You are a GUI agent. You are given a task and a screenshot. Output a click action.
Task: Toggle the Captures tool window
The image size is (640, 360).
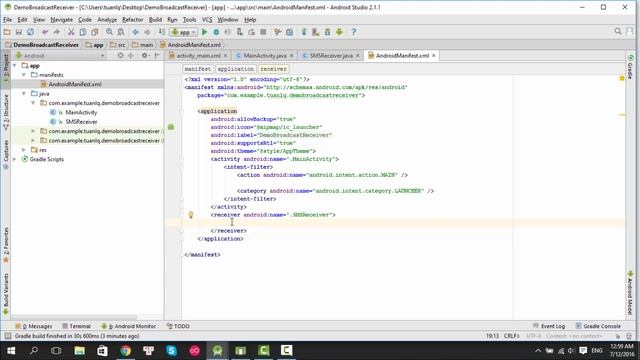(6, 154)
